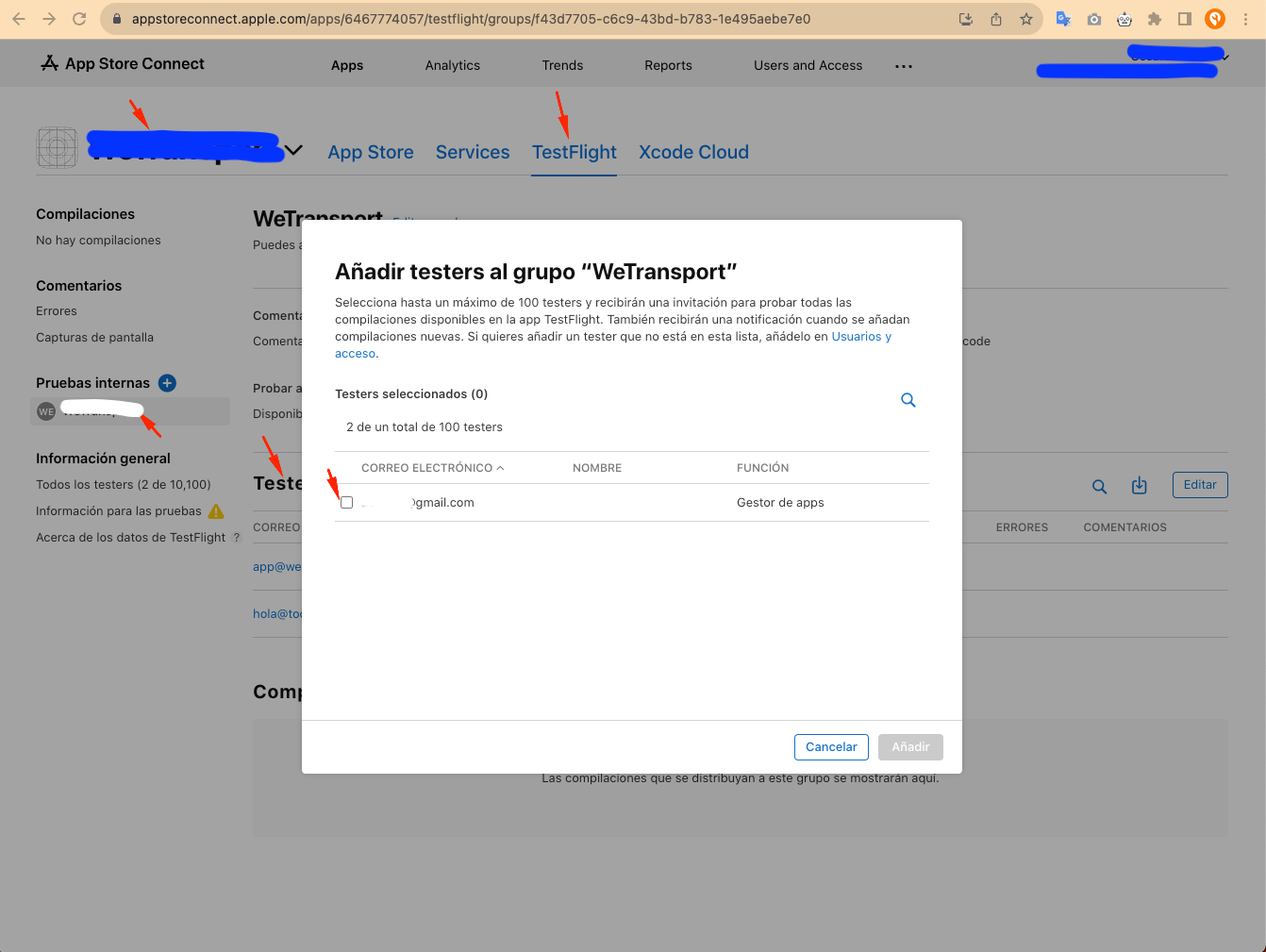This screenshot has height=952, width=1266.
Task: Search testers with background page magnifier icon
Action: pyautogui.click(x=1100, y=486)
